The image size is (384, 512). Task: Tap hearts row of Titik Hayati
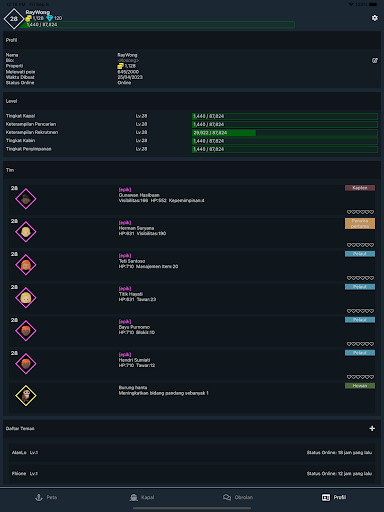pyautogui.click(x=360, y=311)
